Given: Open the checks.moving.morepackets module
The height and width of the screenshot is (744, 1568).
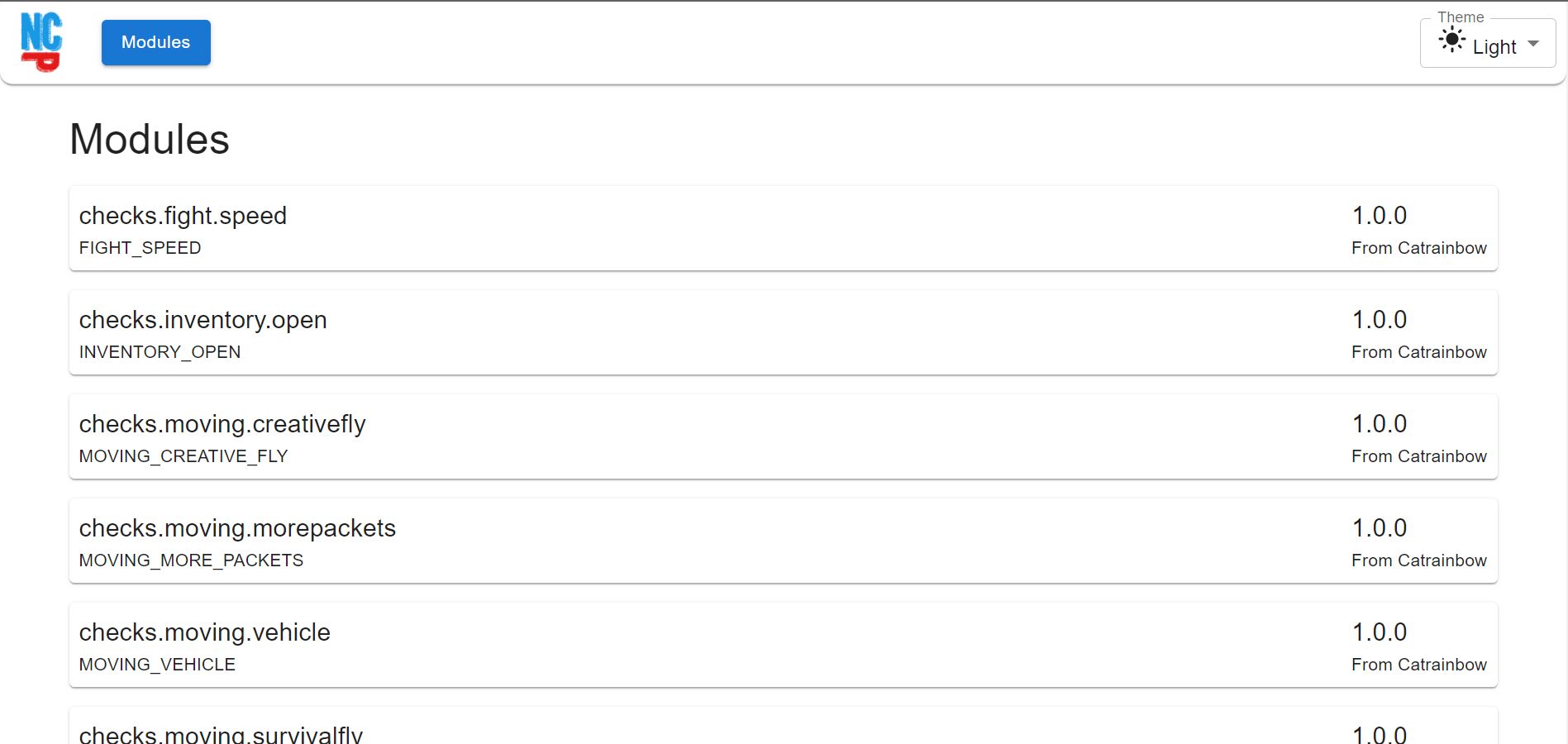Looking at the screenshot, I should click(784, 541).
